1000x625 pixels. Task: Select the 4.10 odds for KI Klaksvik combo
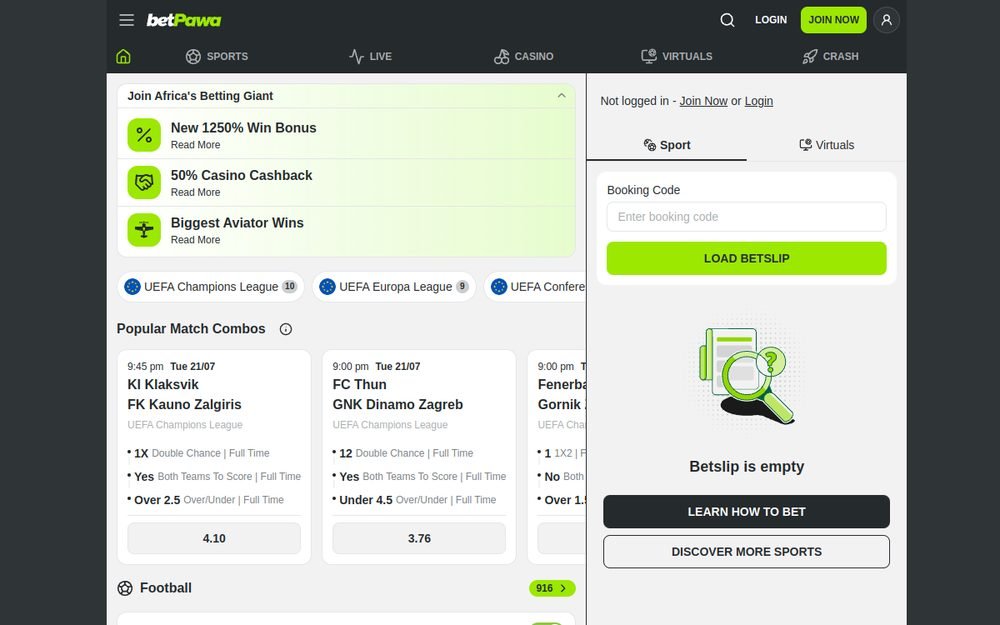click(x=214, y=538)
